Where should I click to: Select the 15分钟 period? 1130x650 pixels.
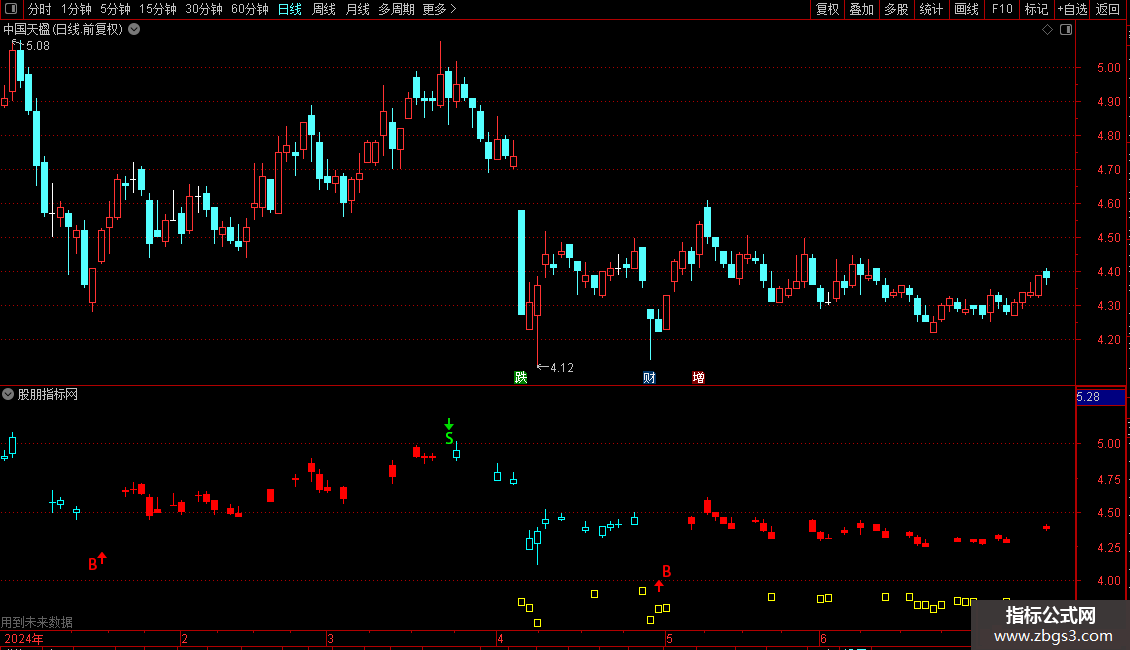[x=158, y=9]
